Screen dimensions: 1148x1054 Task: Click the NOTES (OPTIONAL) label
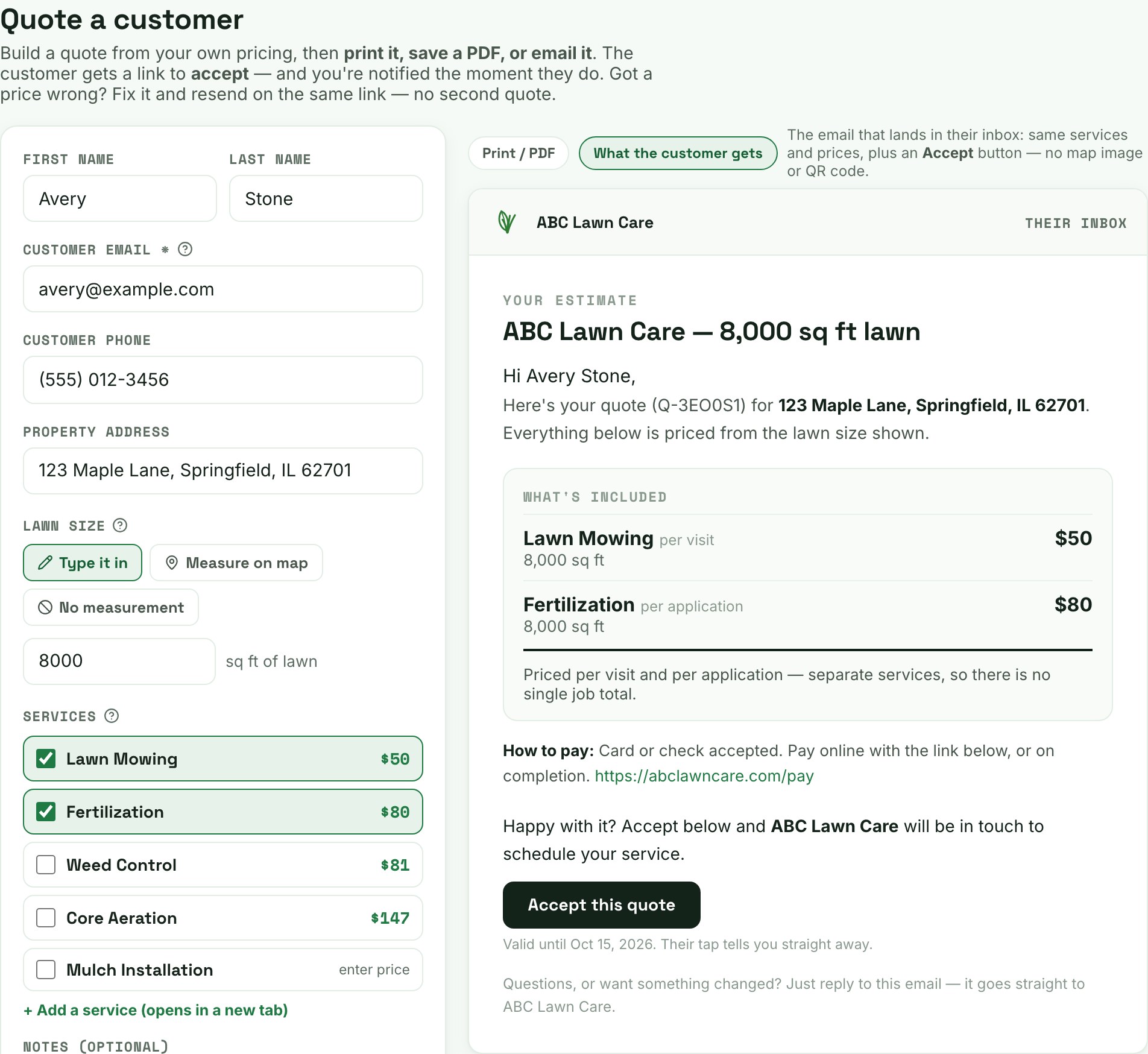(96, 1046)
